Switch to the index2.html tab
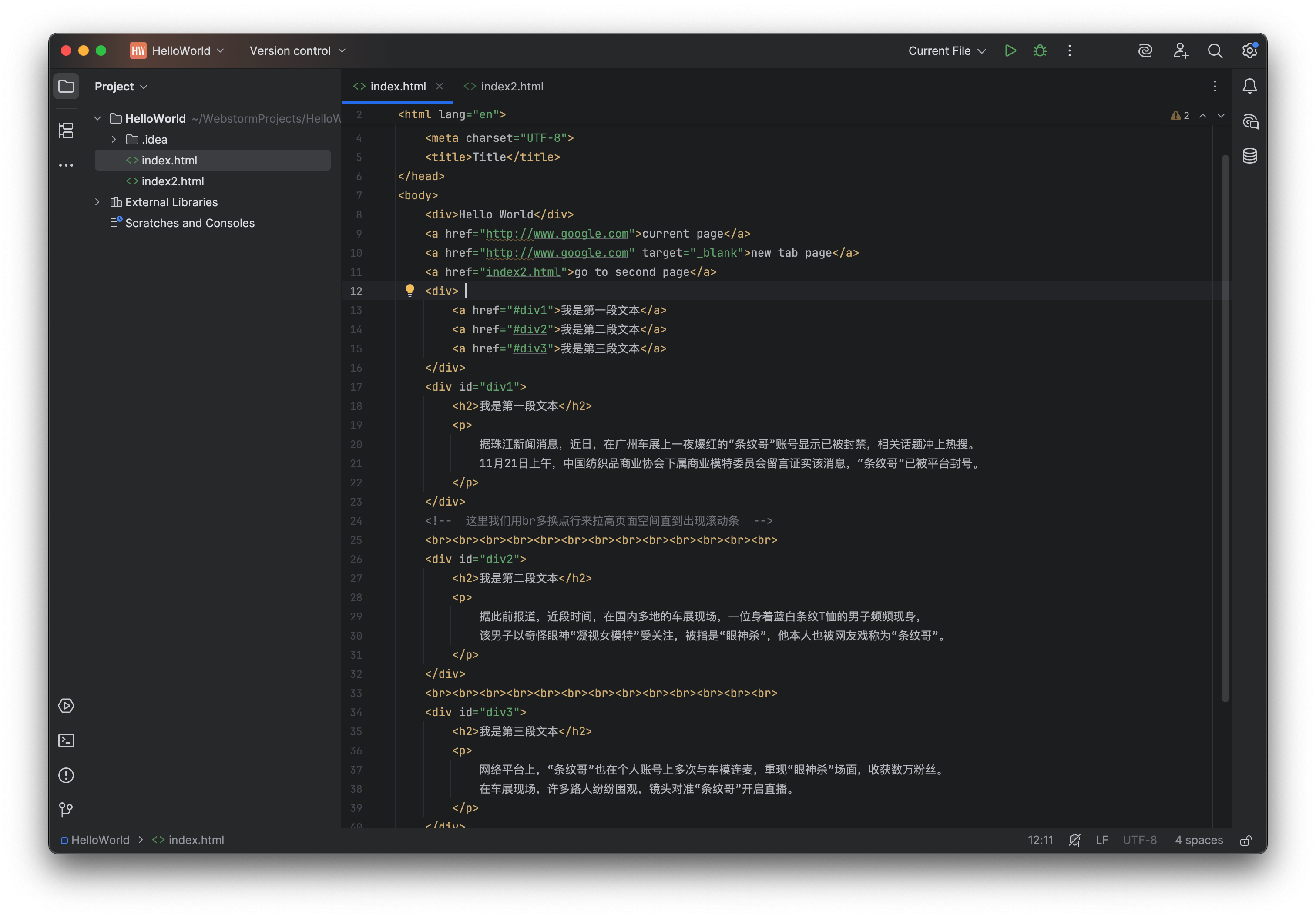Viewport: 1316px width, 918px height. tap(511, 86)
